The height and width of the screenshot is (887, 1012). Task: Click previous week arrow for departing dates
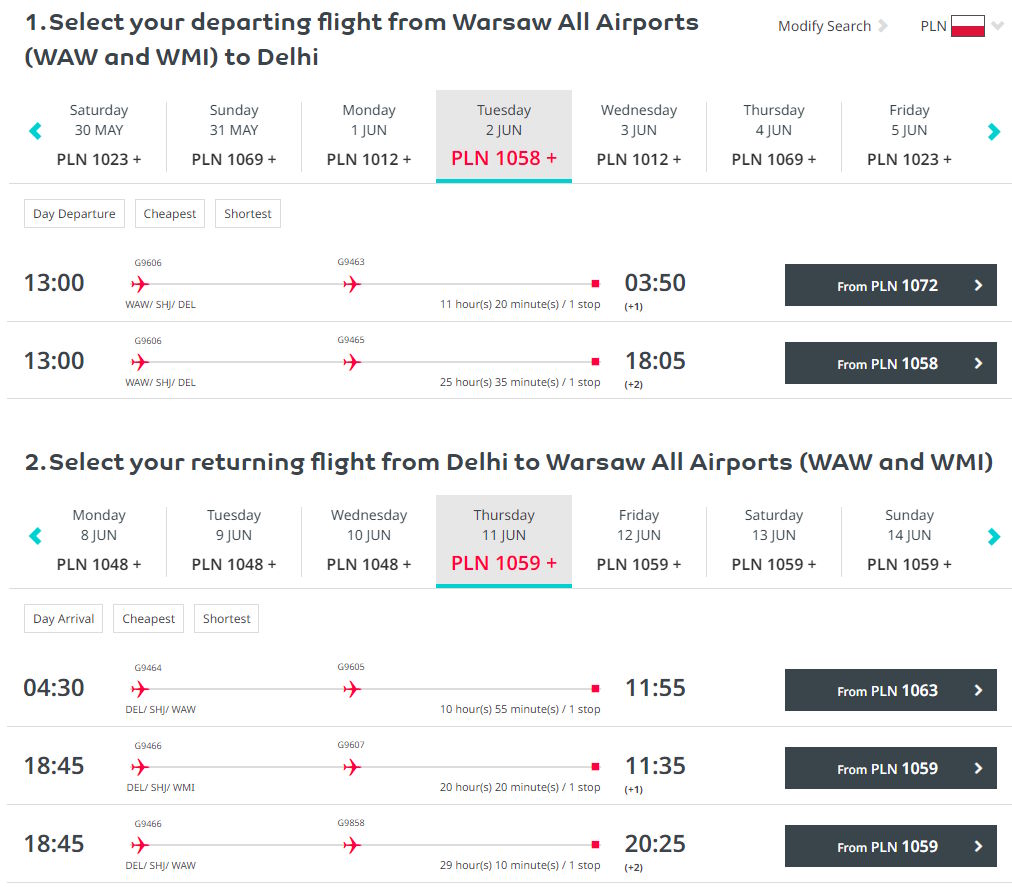(x=35, y=131)
